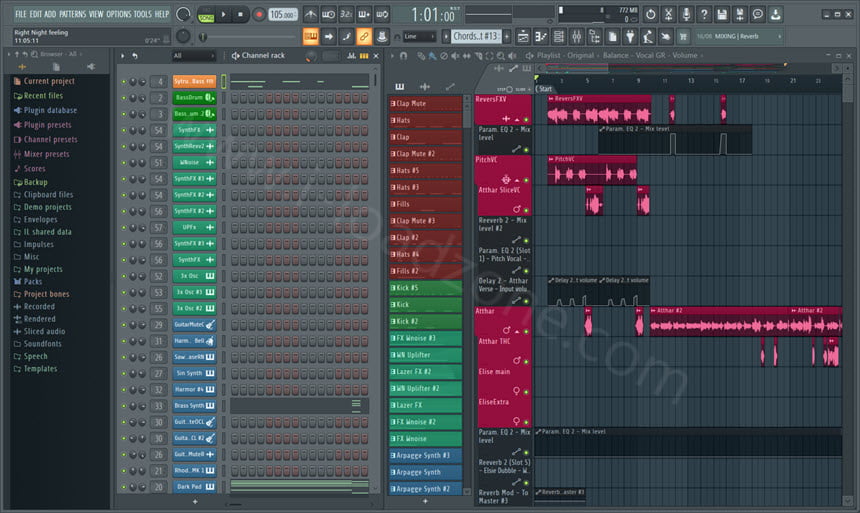Toggle the metronome icon

click(310, 15)
